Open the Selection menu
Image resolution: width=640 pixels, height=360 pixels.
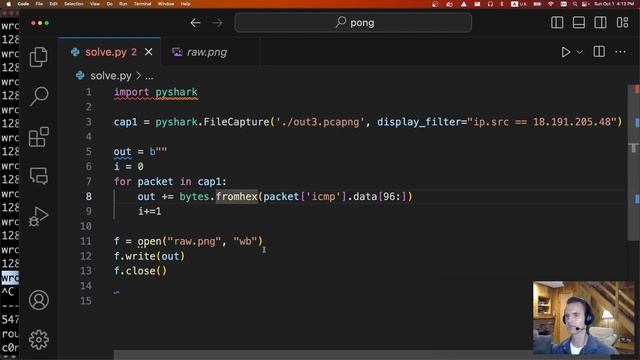pyautogui.click(x=74, y=4)
